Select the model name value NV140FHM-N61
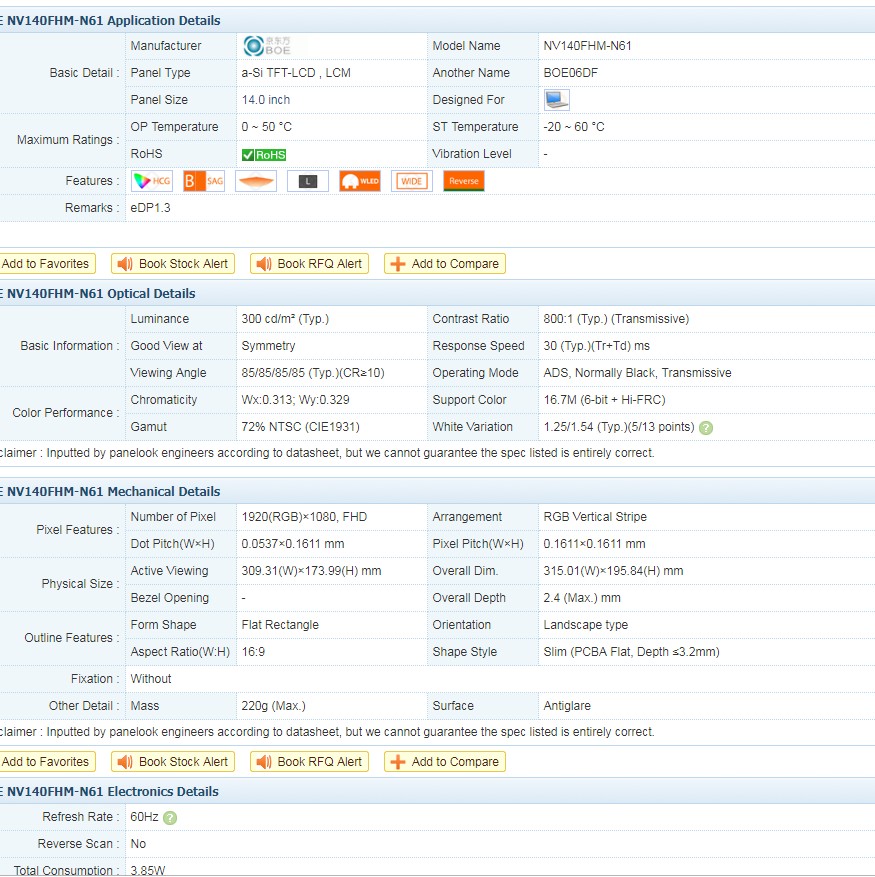 click(587, 46)
